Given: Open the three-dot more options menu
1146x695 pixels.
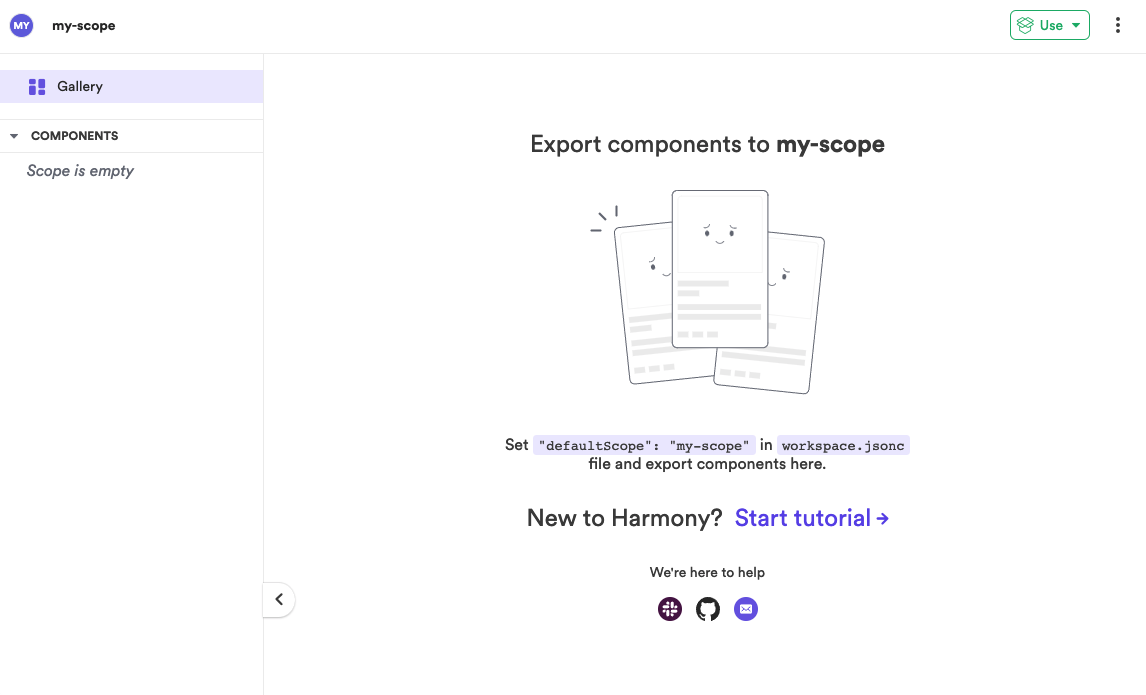Looking at the screenshot, I should pos(1118,26).
